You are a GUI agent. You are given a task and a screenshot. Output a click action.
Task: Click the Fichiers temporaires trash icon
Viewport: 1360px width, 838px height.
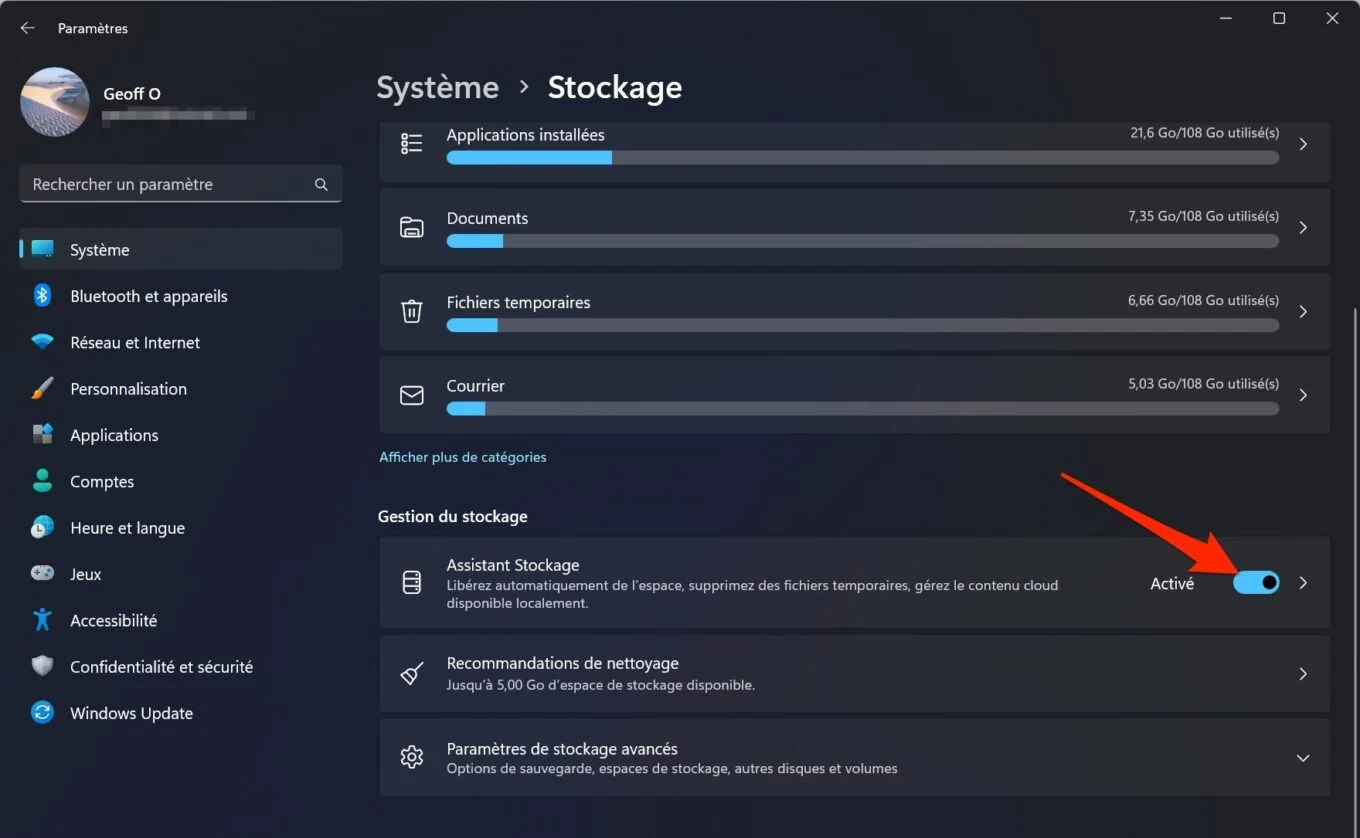[x=412, y=311]
